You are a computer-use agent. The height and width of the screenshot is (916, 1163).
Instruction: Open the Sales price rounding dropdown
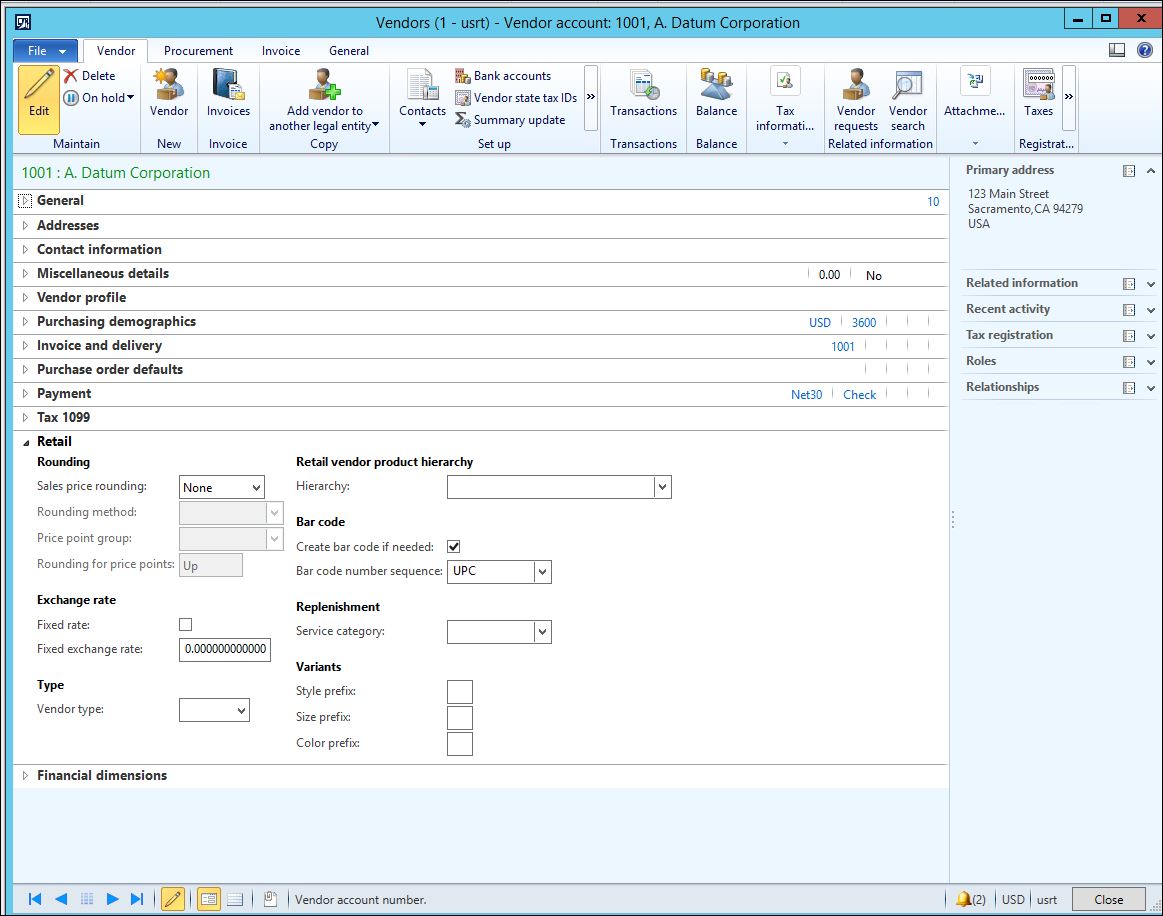coord(256,488)
